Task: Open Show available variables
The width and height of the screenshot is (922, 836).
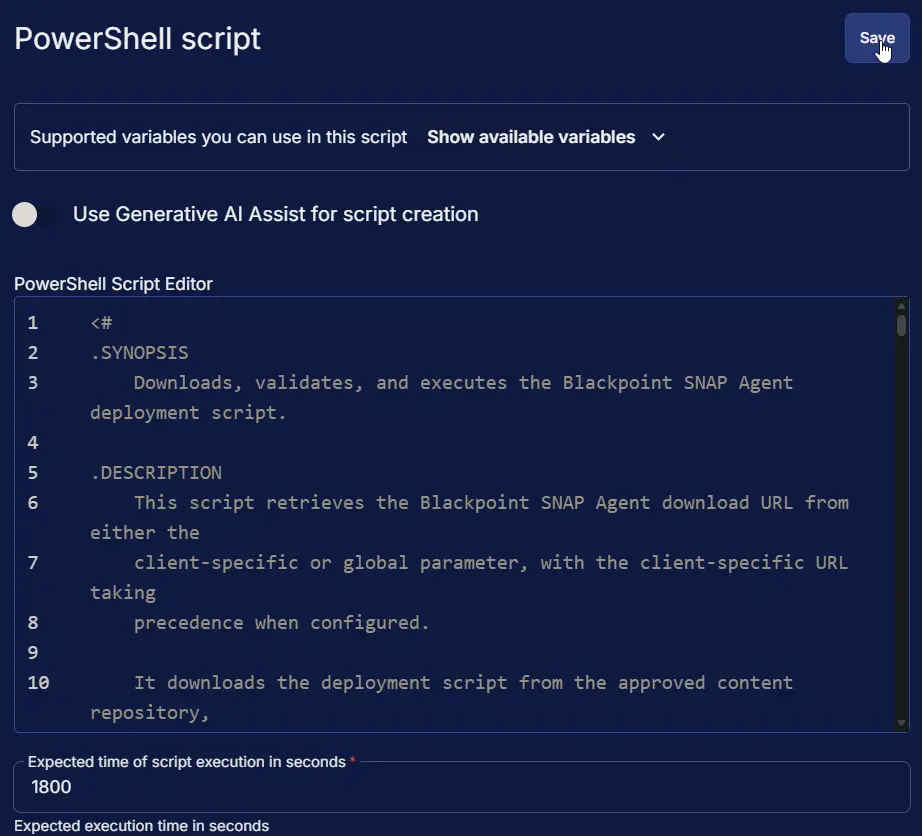Action: [x=530, y=137]
